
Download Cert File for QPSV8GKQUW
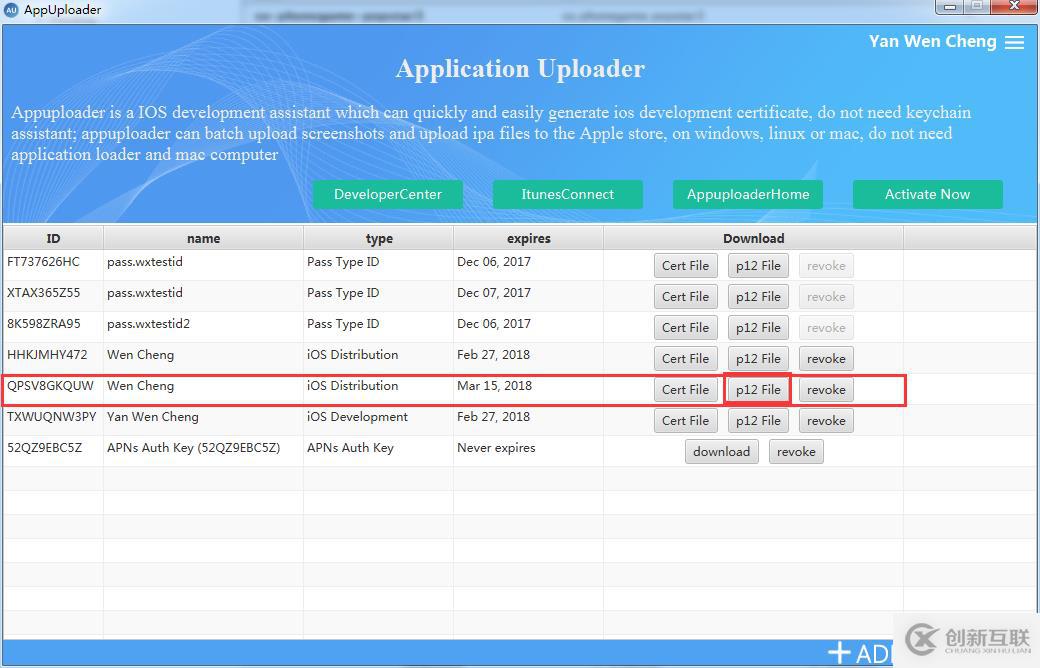point(685,390)
